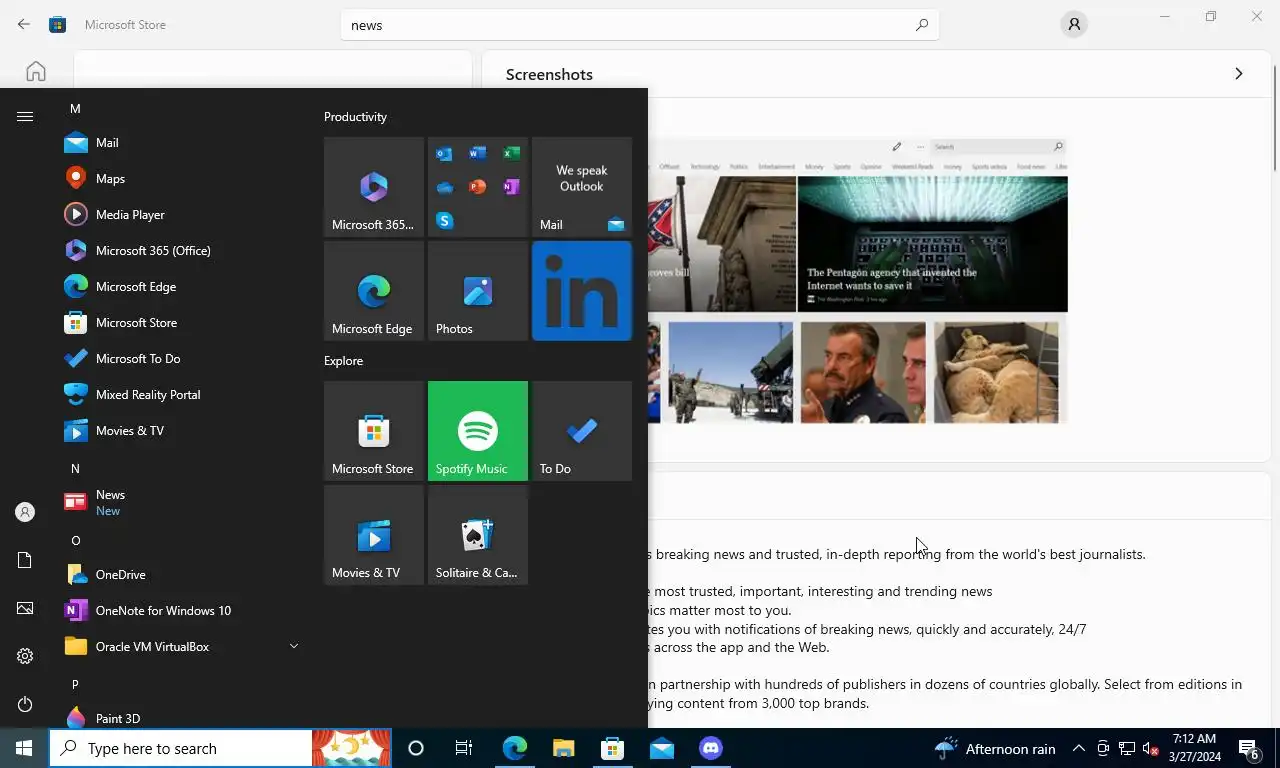1280x768 pixels.
Task: Click the Productivity group title
Action: [x=355, y=117]
